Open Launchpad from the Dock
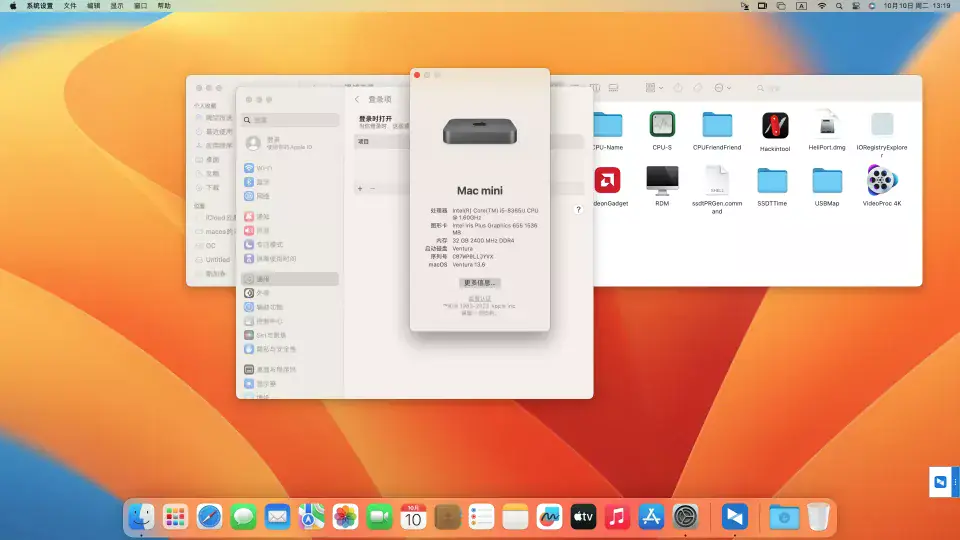This screenshot has width=960, height=540. click(x=175, y=517)
